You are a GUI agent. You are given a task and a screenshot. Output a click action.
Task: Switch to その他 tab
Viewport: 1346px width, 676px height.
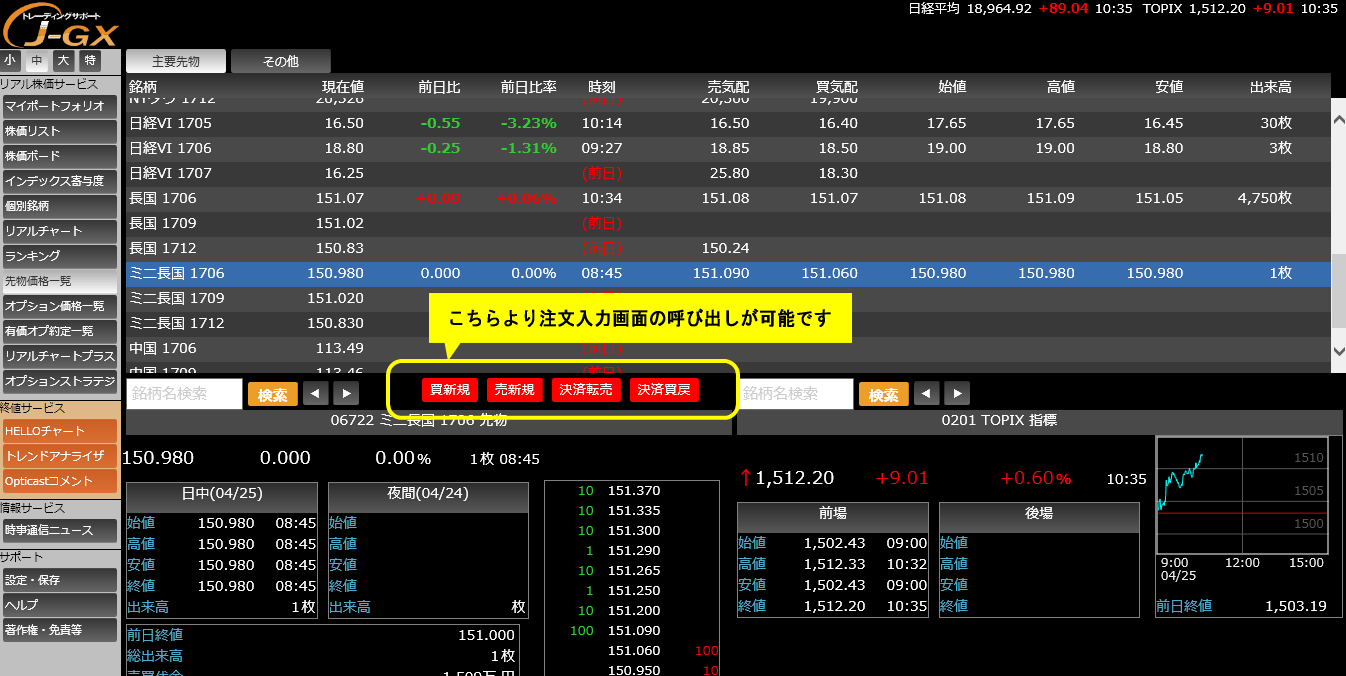pyautogui.click(x=281, y=61)
